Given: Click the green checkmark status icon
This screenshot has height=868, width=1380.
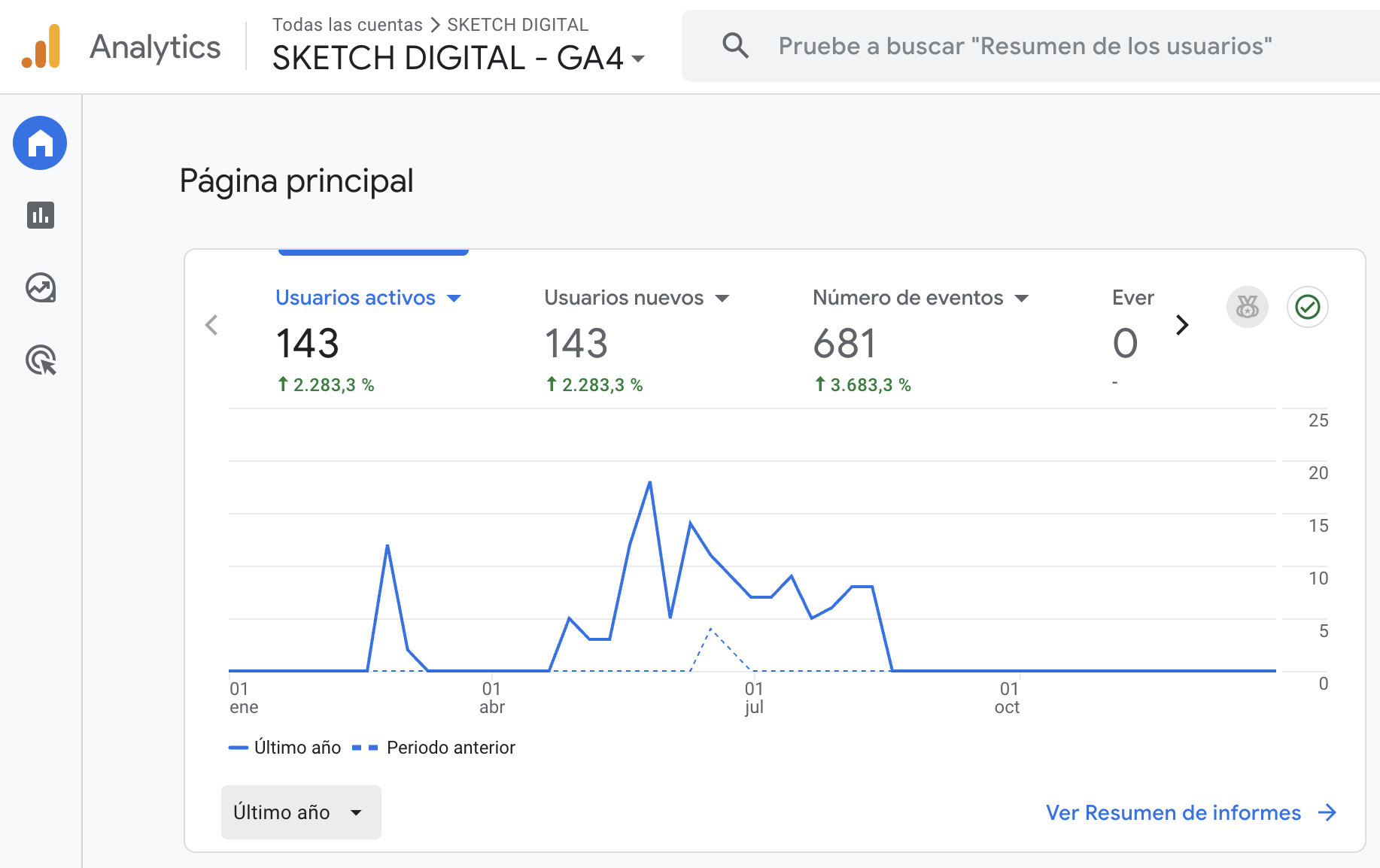Looking at the screenshot, I should click(1307, 307).
